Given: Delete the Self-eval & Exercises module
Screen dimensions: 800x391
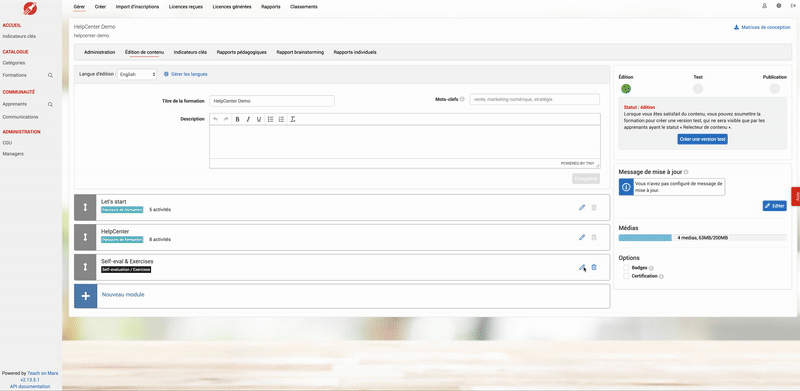Looking at the screenshot, I should [594, 267].
